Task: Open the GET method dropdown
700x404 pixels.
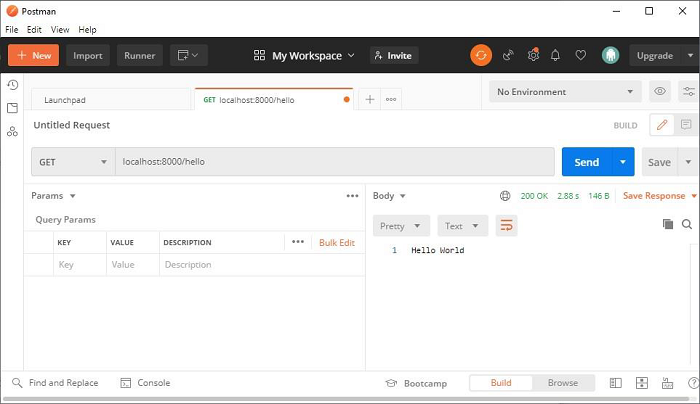Action: pyautogui.click(x=73, y=162)
